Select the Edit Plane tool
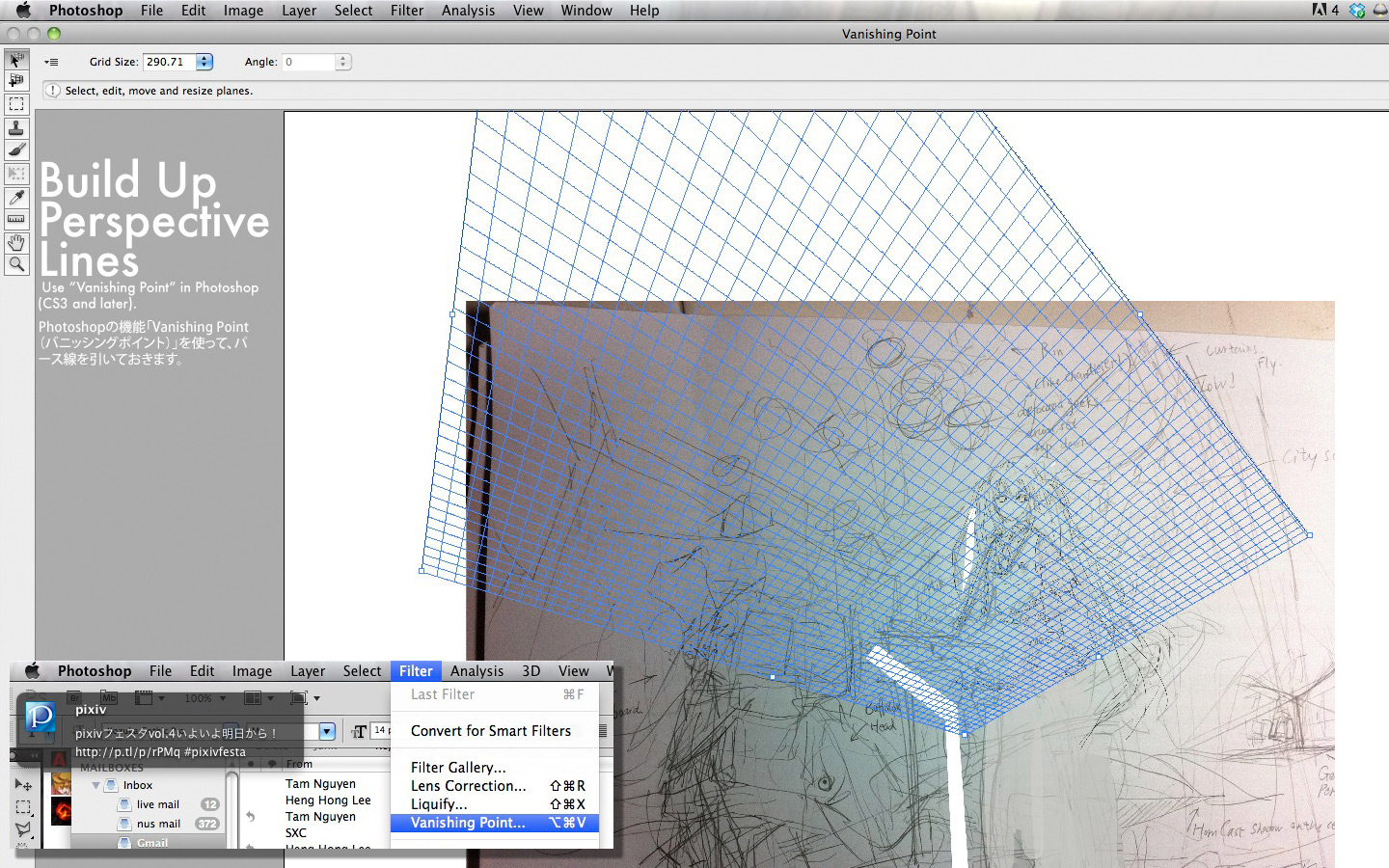The width and height of the screenshot is (1389, 868). (16, 60)
